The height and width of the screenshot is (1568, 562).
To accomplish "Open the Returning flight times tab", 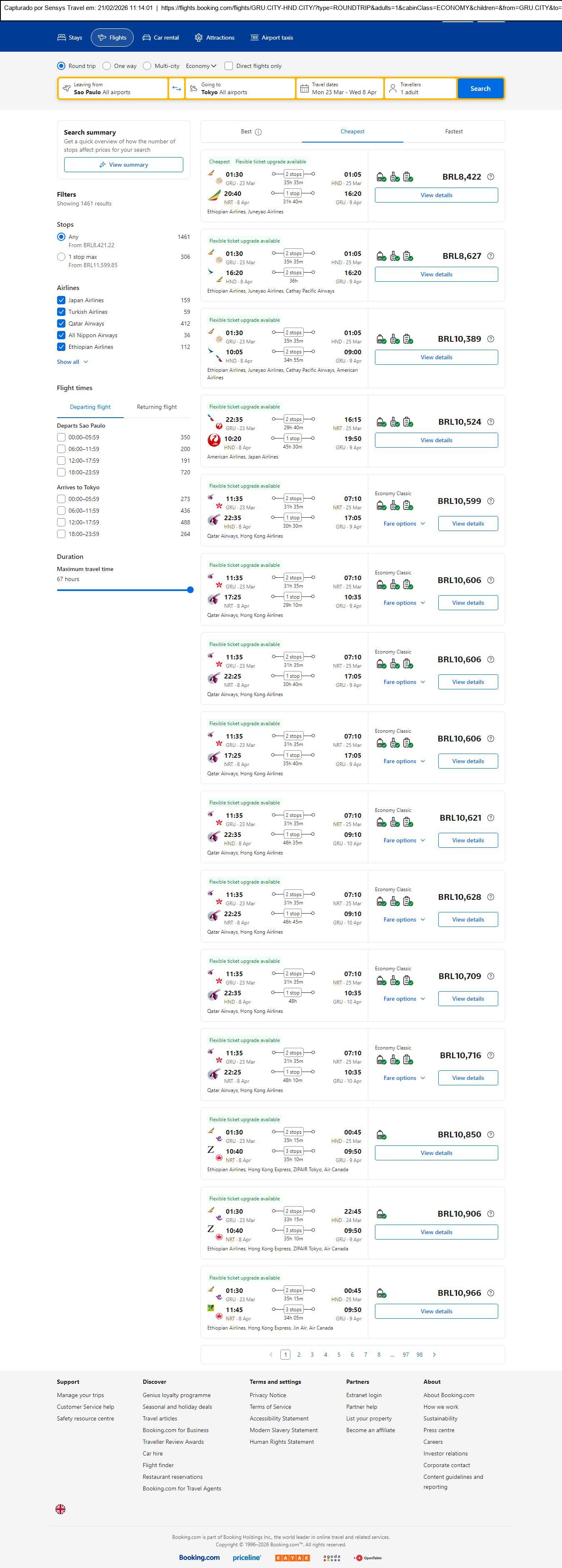I will [x=156, y=407].
